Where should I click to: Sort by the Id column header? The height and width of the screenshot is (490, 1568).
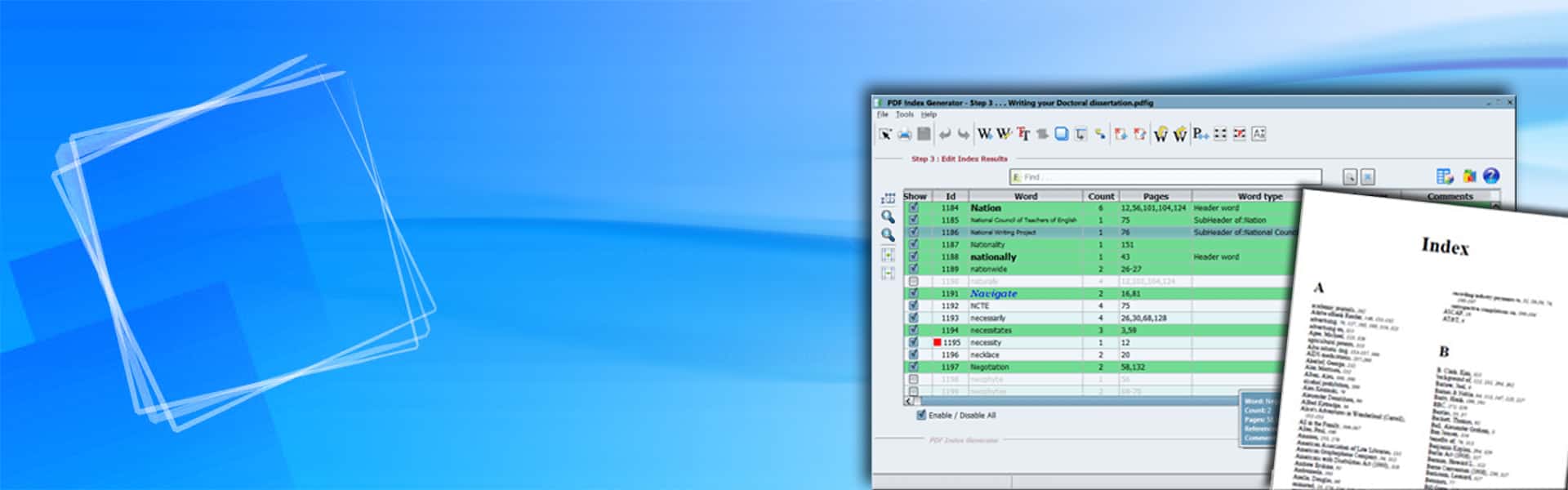pyautogui.click(x=951, y=196)
